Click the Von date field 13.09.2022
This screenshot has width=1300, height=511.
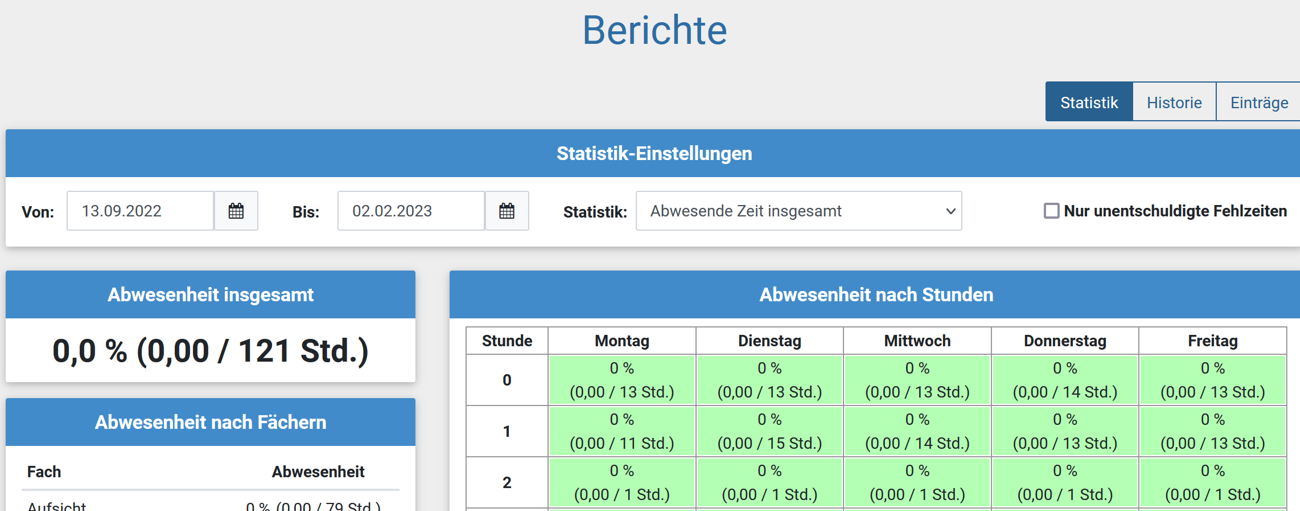point(140,211)
